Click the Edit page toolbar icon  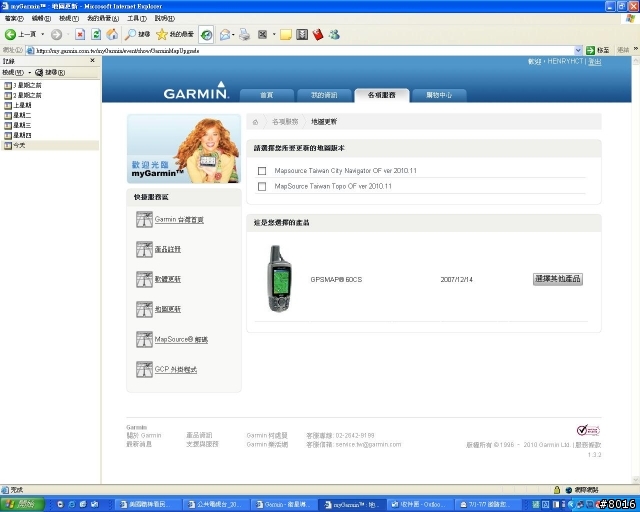tap(262, 35)
